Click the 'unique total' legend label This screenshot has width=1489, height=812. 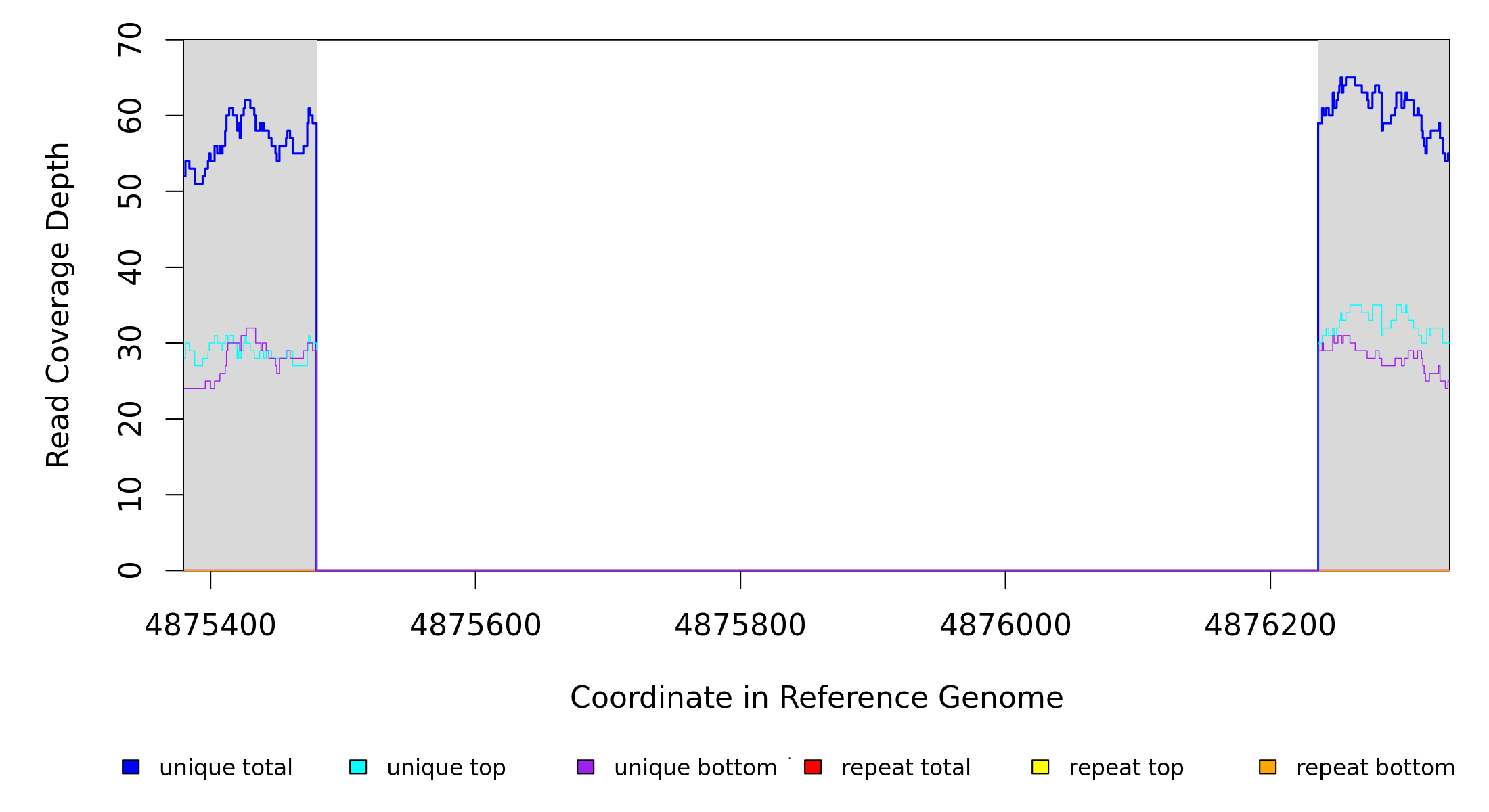(x=225, y=768)
